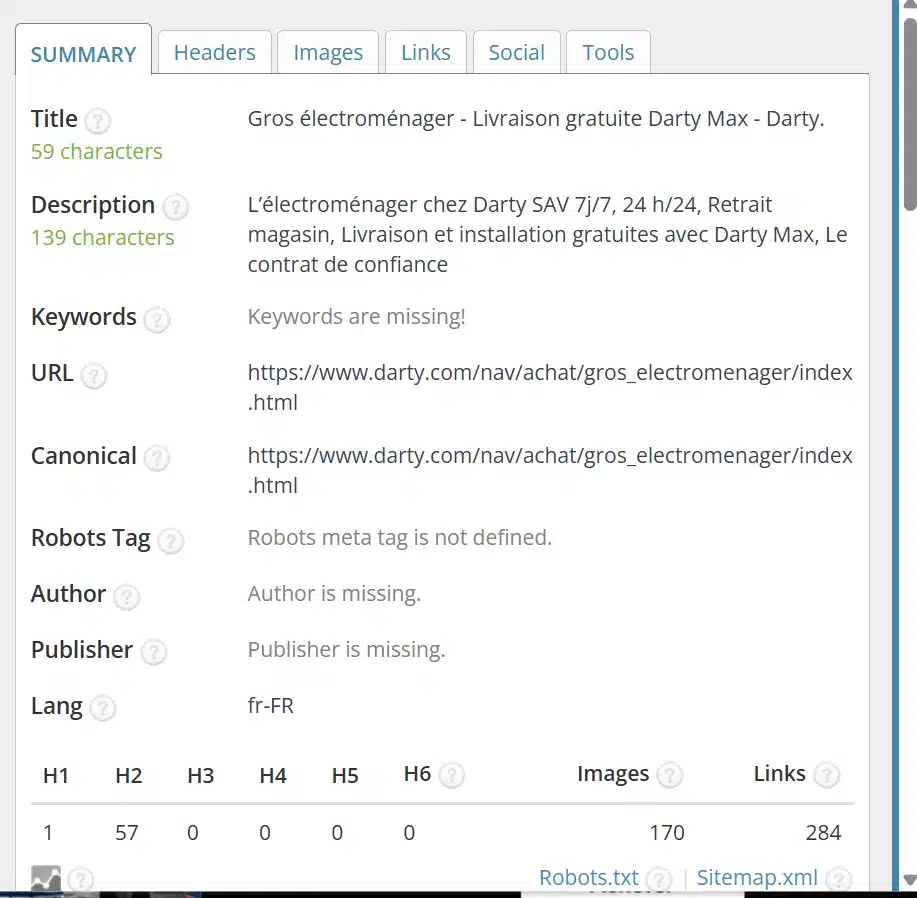
Task: Click the help icon next to H6
Action: pyautogui.click(x=452, y=775)
